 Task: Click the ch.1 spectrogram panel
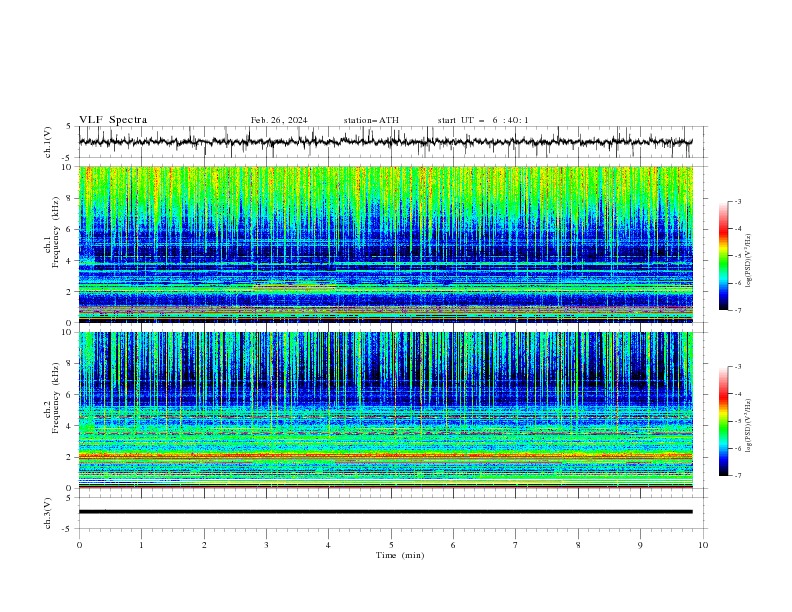click(385, 244)
